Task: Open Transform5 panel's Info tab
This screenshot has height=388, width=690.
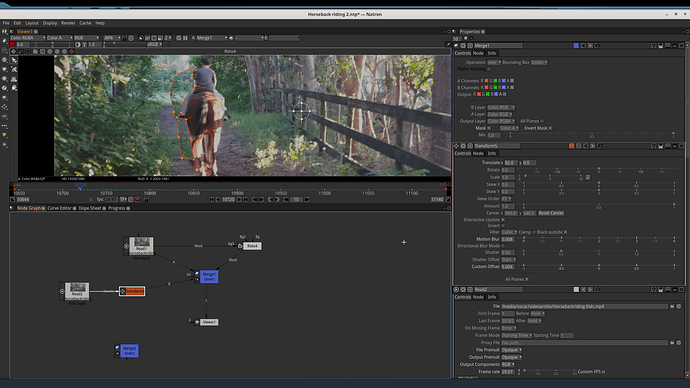Action: tap(492, 153)
